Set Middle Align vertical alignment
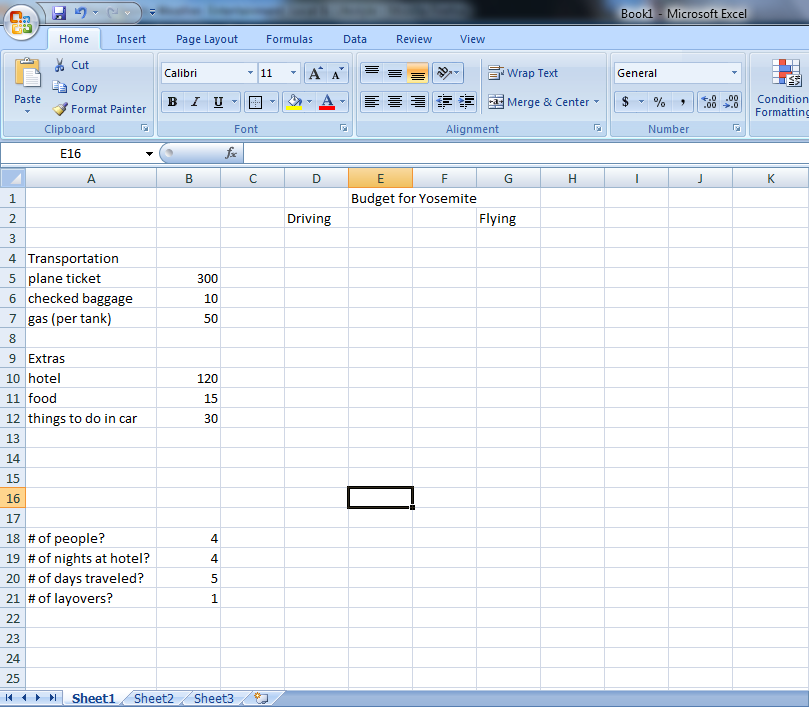 click(395, 73)
